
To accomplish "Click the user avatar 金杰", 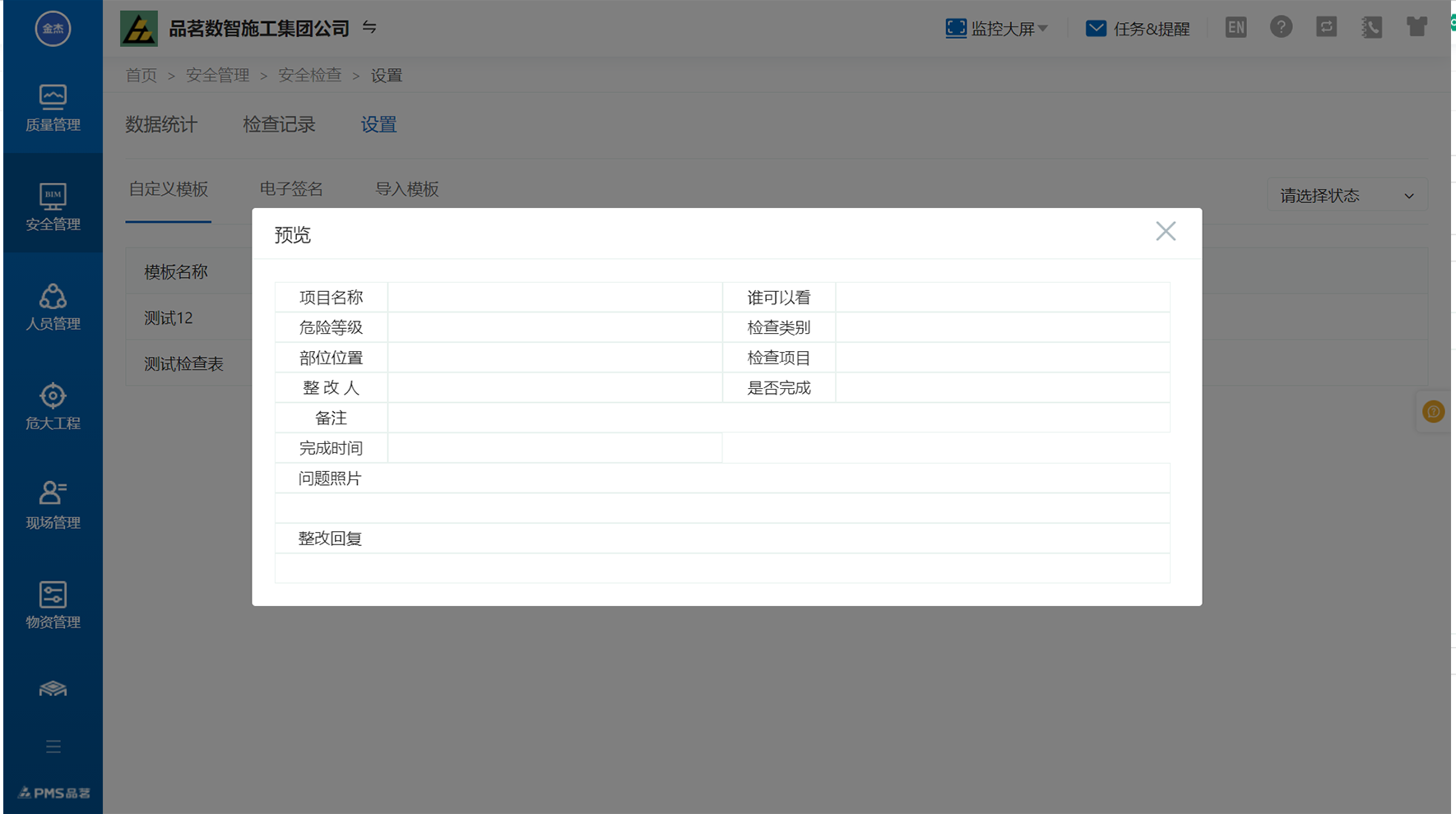I will (x=53, y=29).
